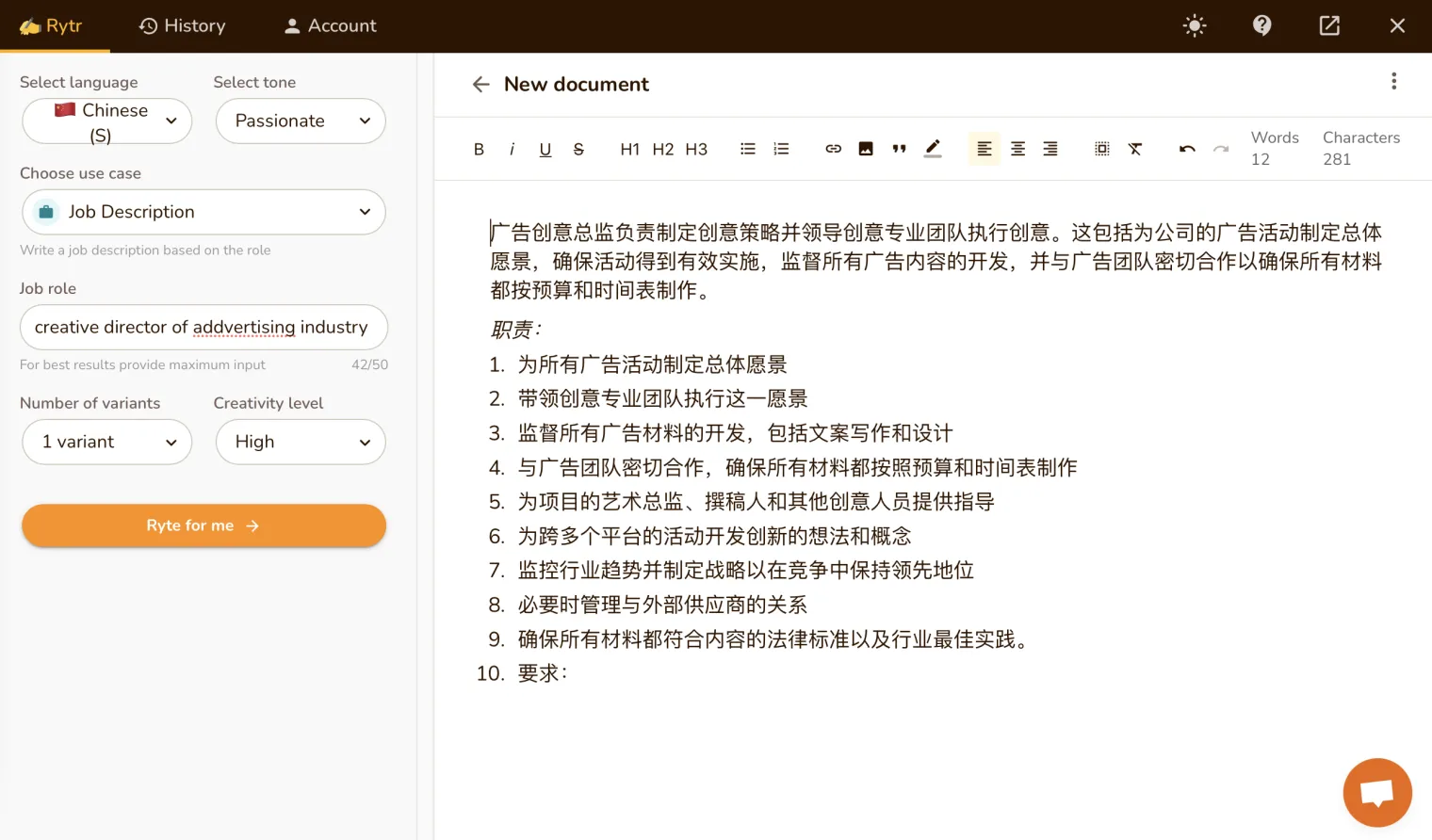Apply H1 heading style

click(x=630, y=149)
